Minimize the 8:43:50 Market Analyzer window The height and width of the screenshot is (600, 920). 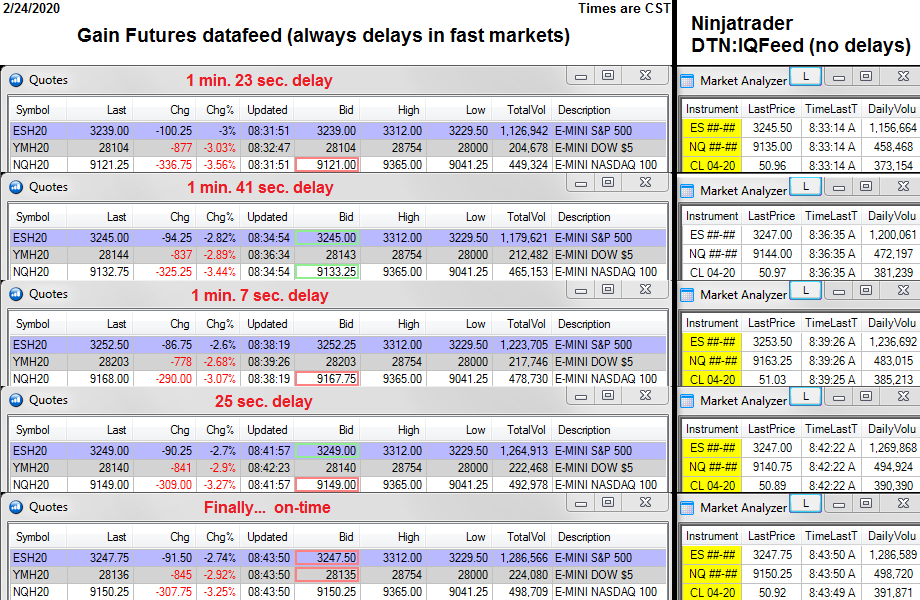tap(839, 504)
